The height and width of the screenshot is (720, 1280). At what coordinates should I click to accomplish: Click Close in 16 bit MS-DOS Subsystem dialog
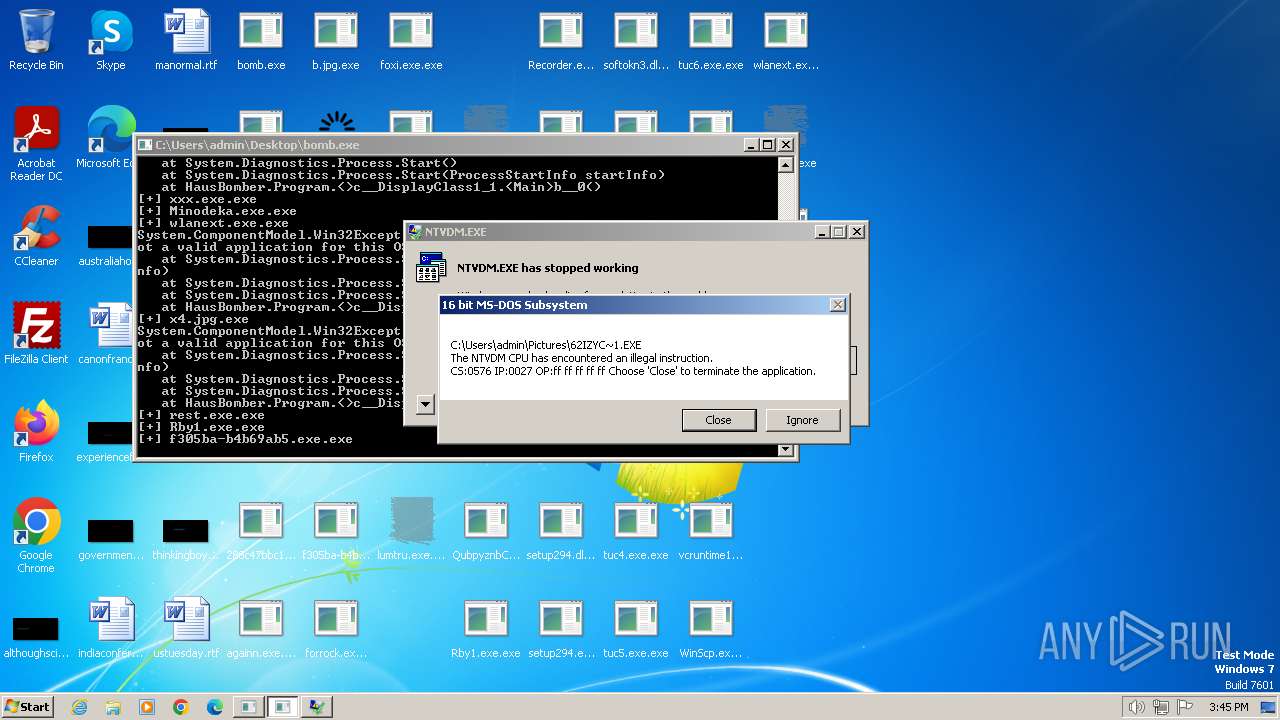coord(719,420)
